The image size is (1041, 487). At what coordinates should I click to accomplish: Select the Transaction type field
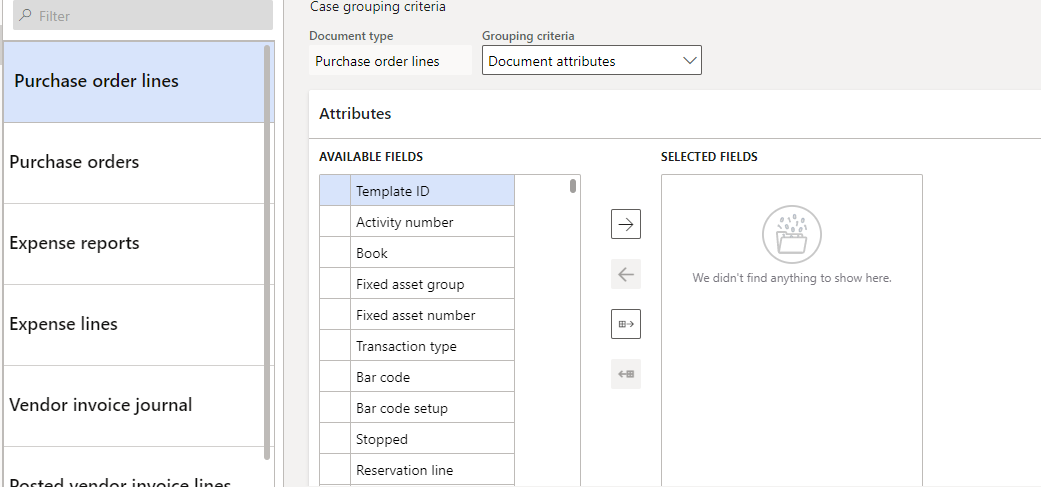pos(432,346)
